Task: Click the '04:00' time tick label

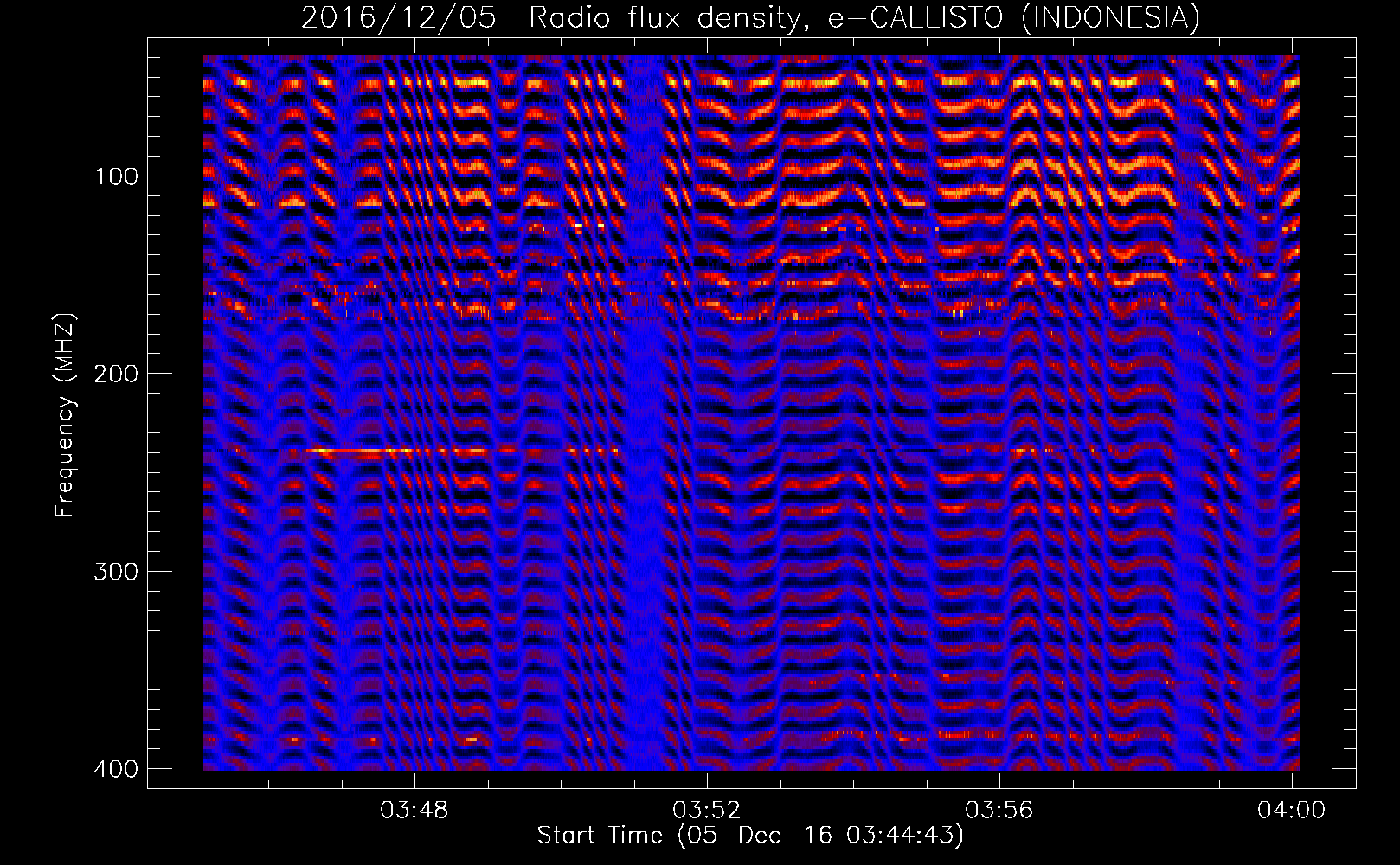Action: pos(1292,811)
